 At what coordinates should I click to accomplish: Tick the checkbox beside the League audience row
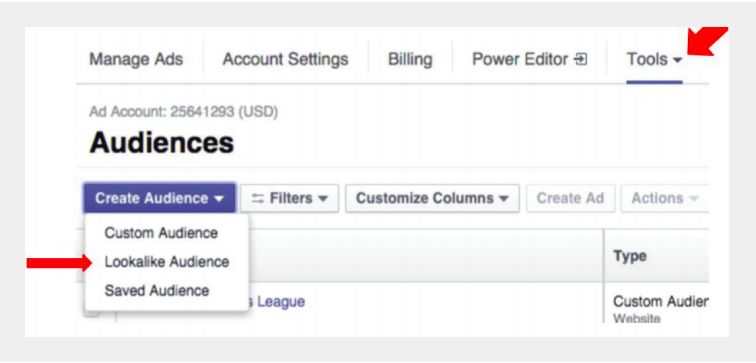pyautogui.click(x=94, y=311)
